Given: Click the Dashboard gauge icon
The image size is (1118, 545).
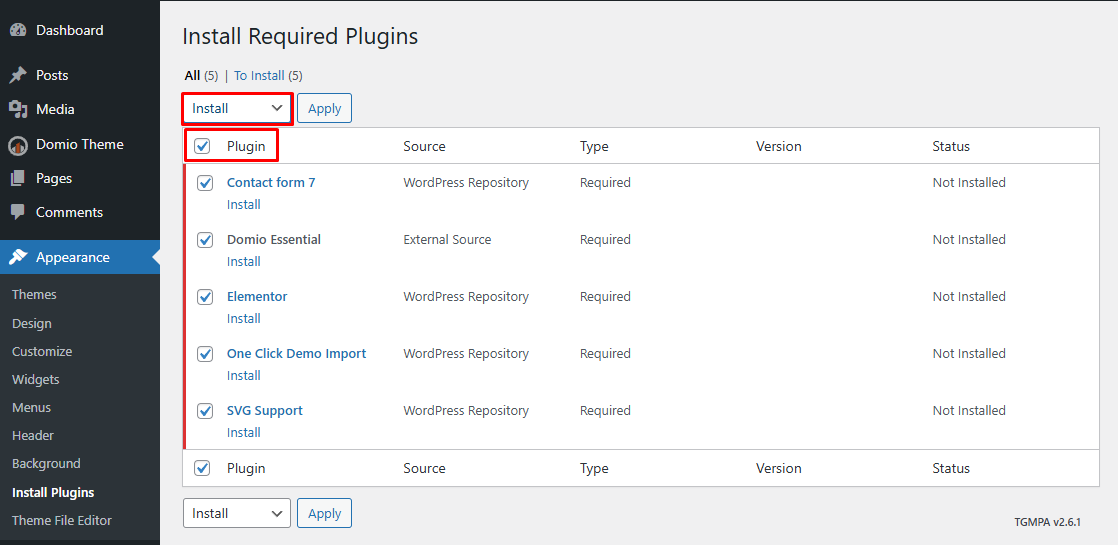Looking at the screenshot, I should [18, 31].
